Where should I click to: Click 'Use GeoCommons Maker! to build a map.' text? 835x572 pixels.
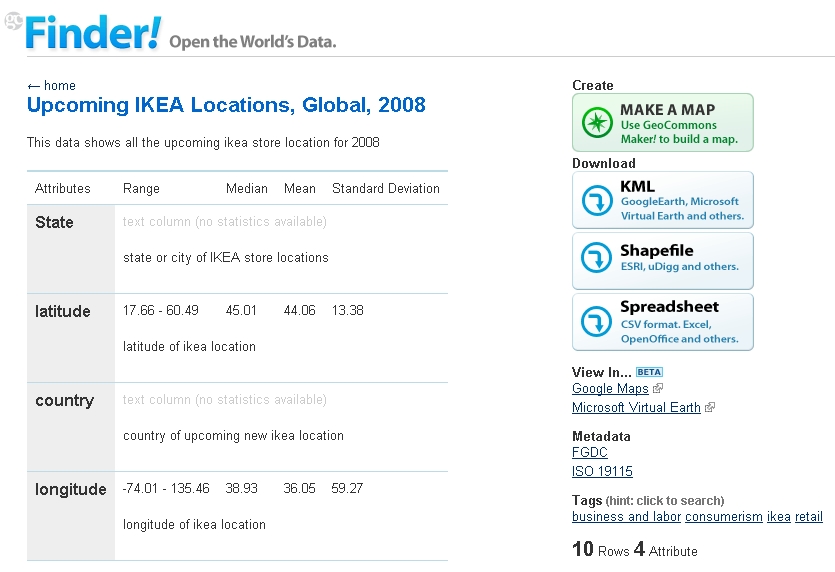point(680,132)
